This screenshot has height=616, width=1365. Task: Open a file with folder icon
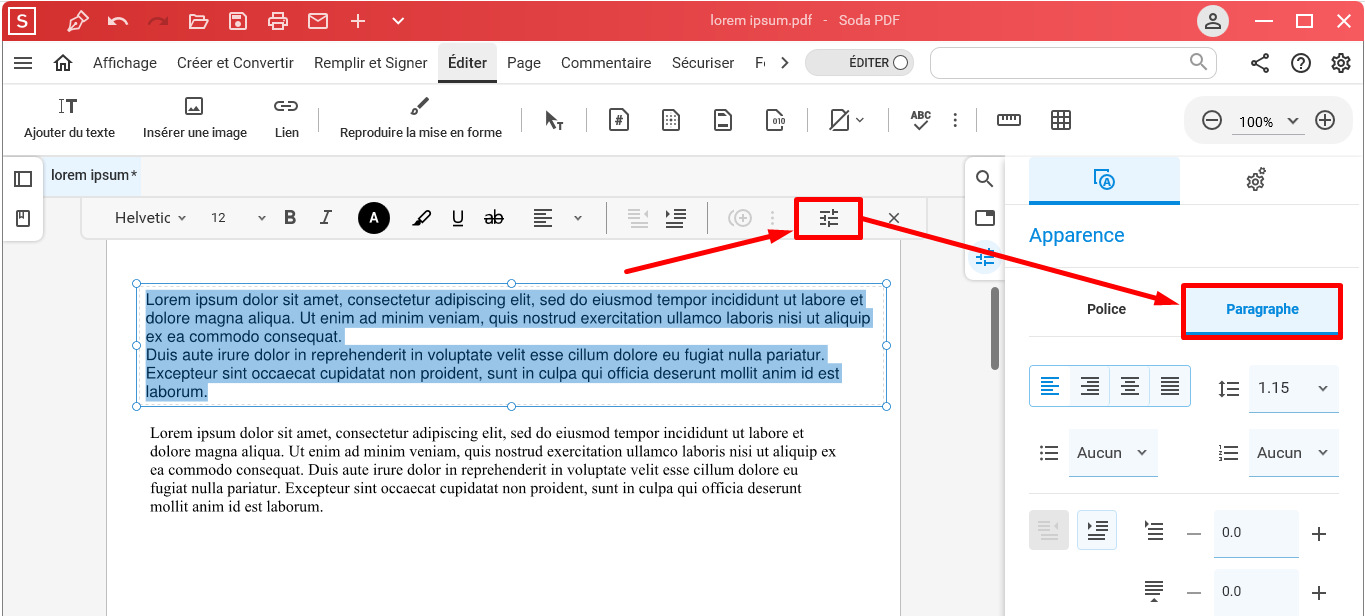pyautogui.click(x=198, y=21)
